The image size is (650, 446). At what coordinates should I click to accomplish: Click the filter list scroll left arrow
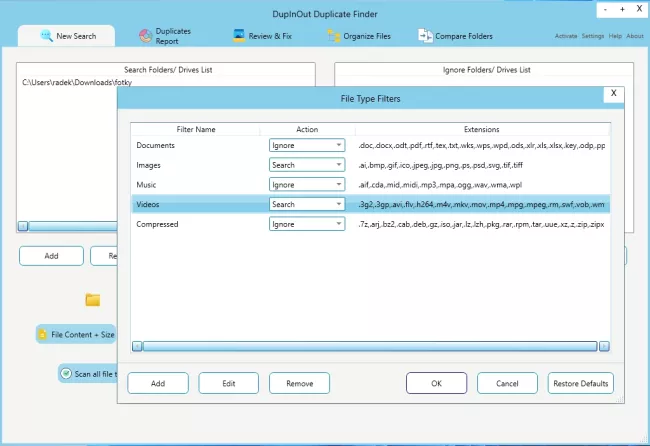tap(137, 346)
